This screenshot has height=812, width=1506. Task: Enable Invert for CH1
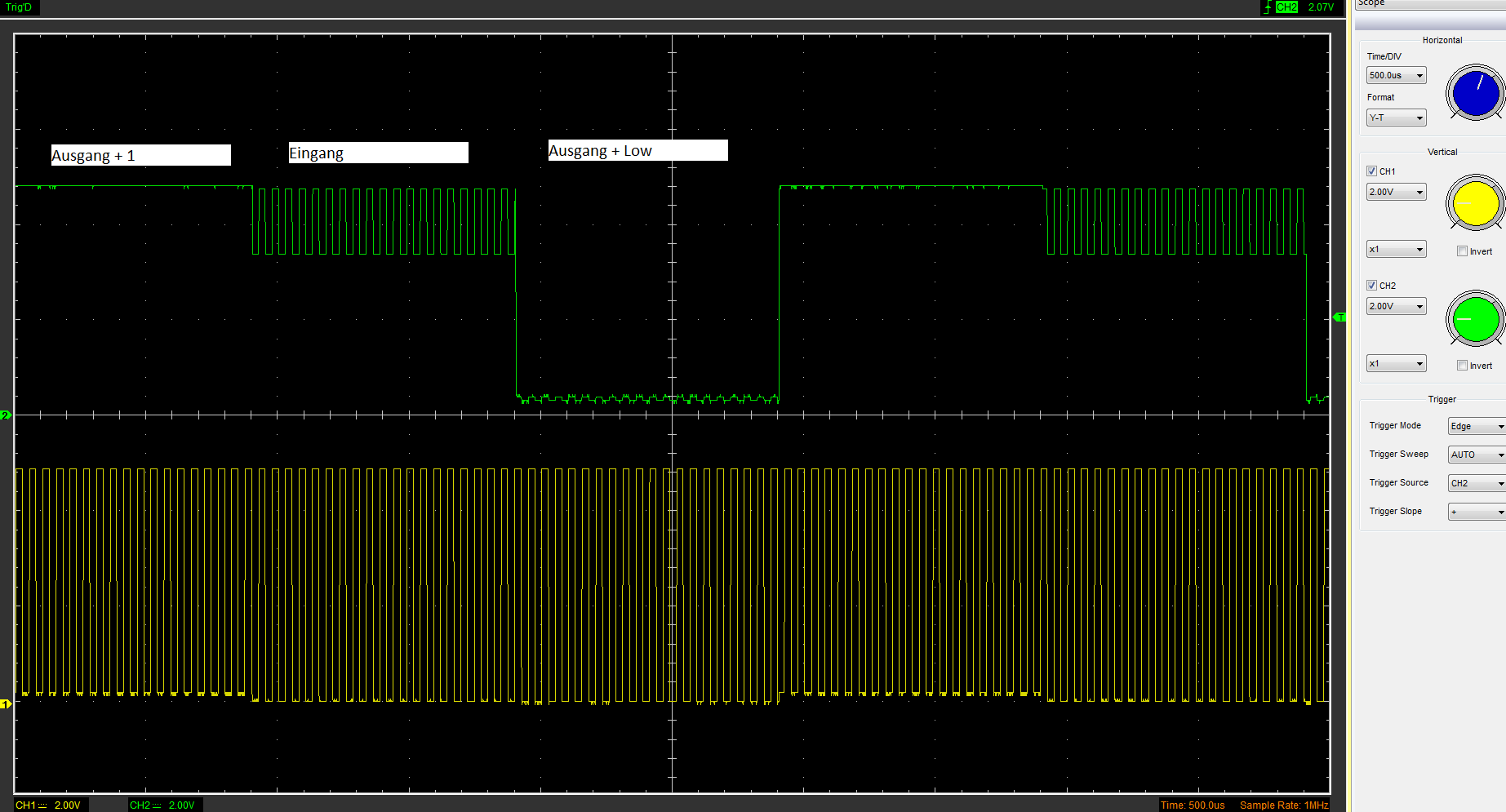[1463, 251]
